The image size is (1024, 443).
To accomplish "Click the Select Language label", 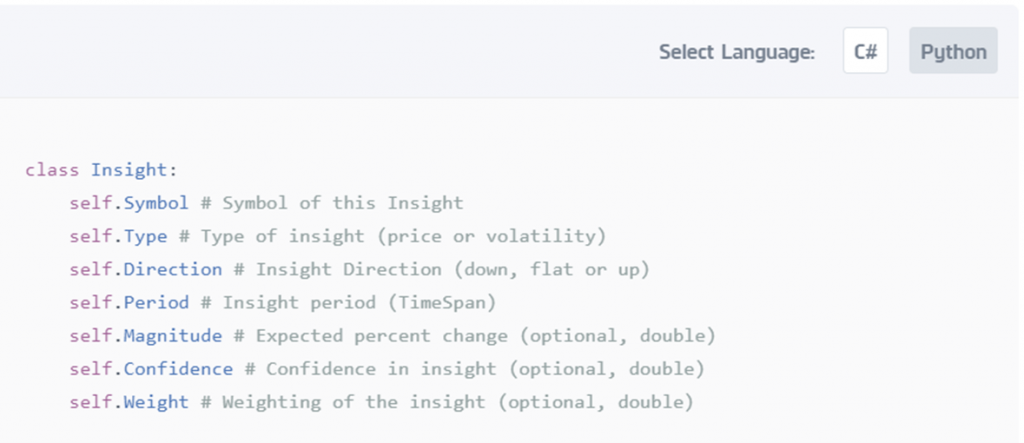I will pos(737,52).
